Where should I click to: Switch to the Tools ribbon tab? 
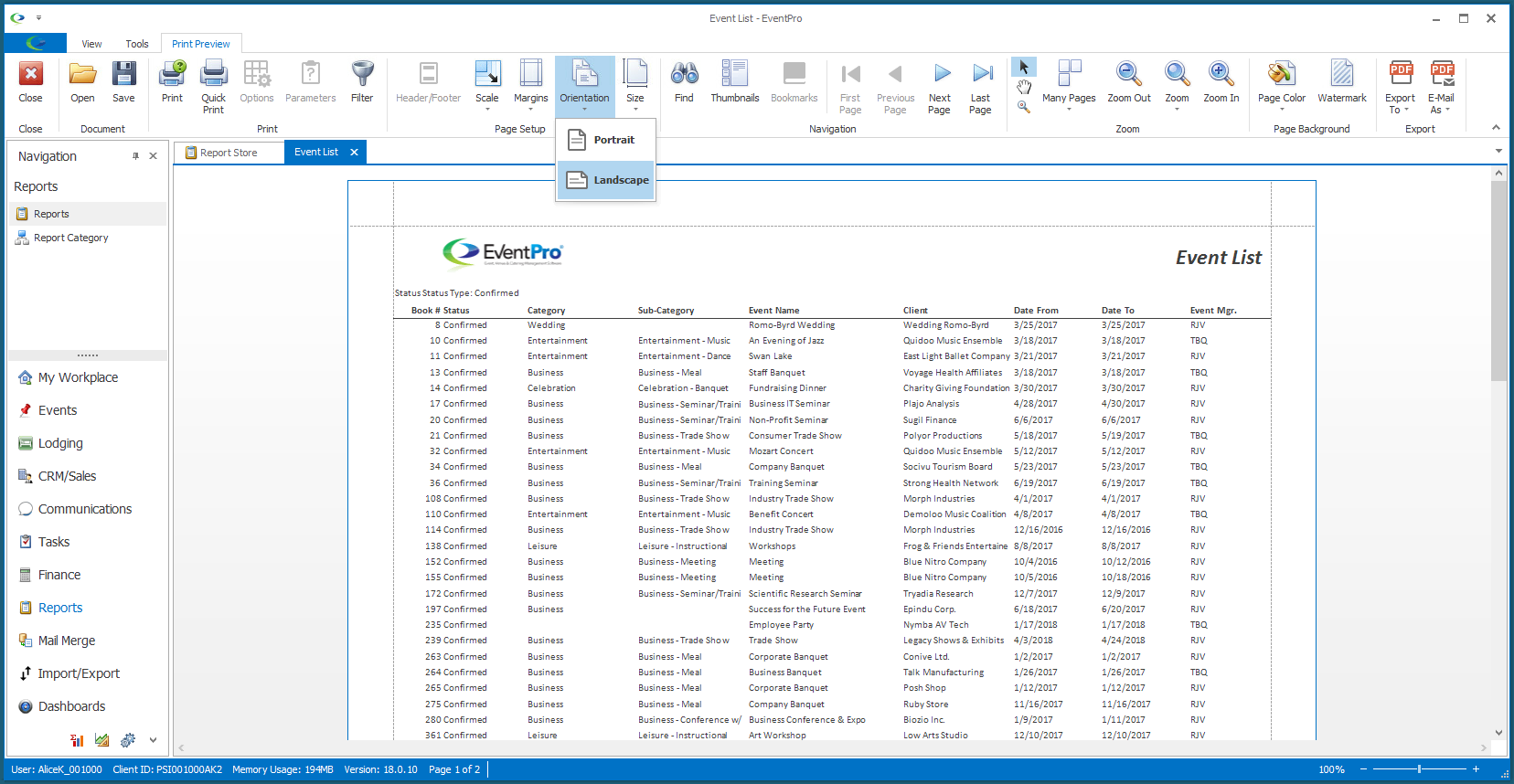tap(137, 44)
